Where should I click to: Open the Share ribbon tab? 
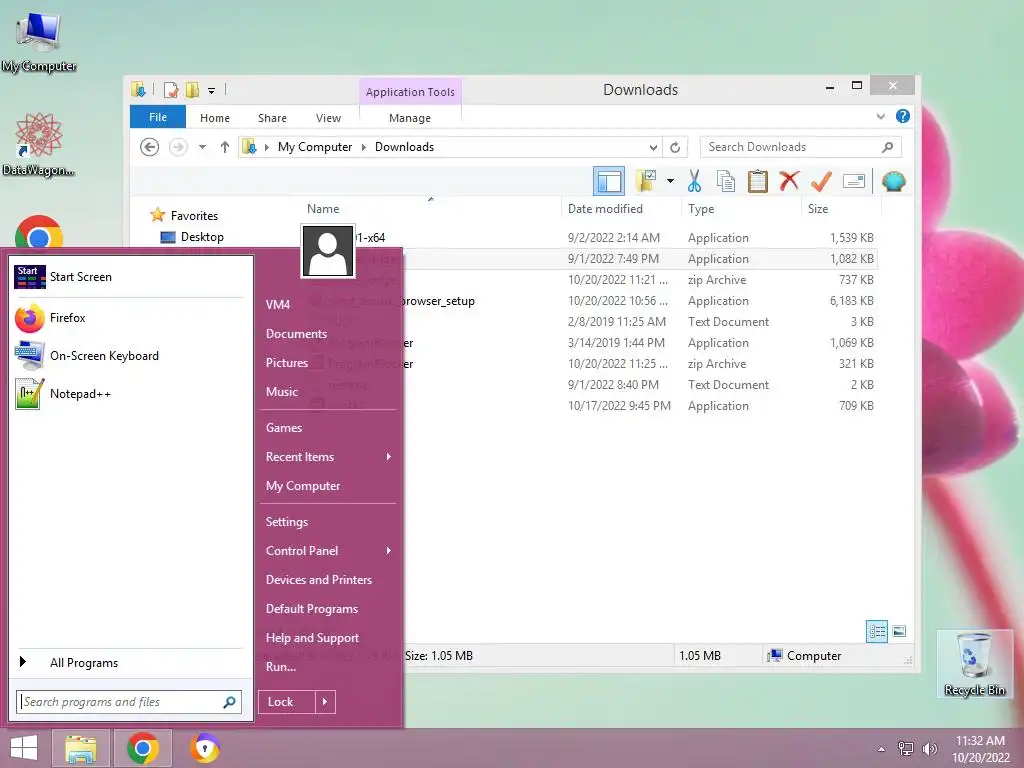point(272,118)
